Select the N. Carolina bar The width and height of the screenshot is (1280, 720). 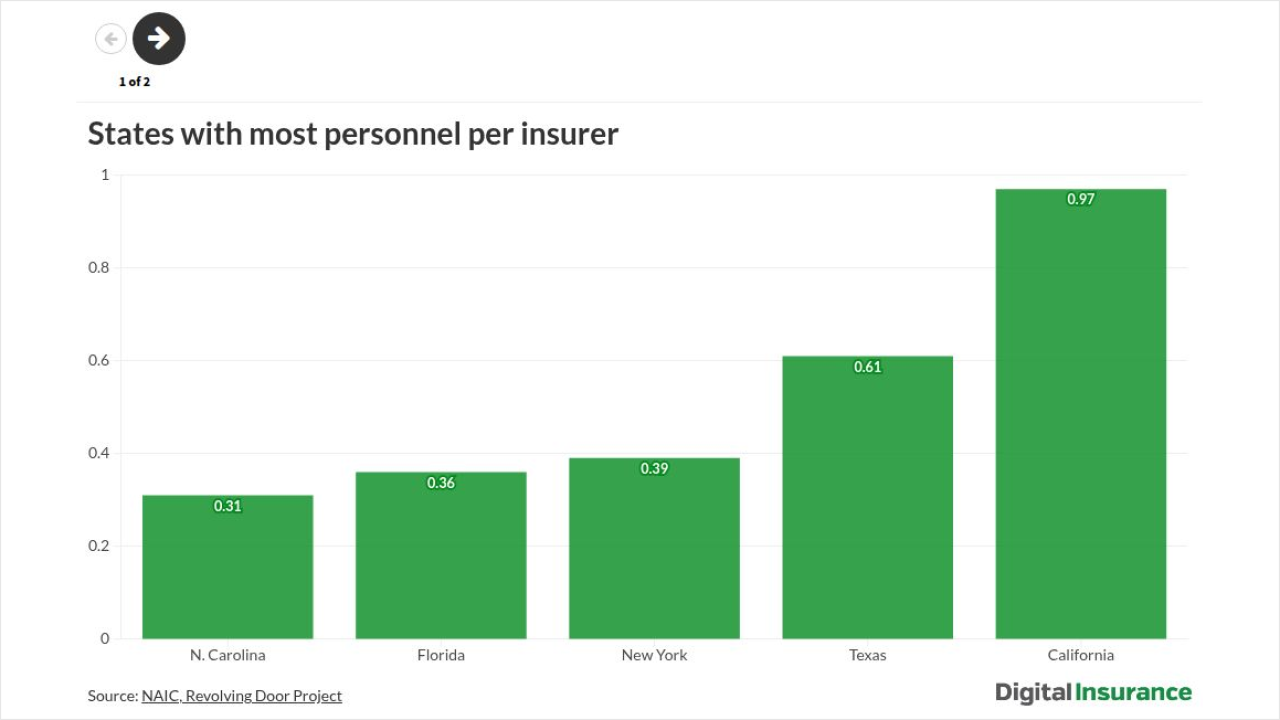(228, 570)
